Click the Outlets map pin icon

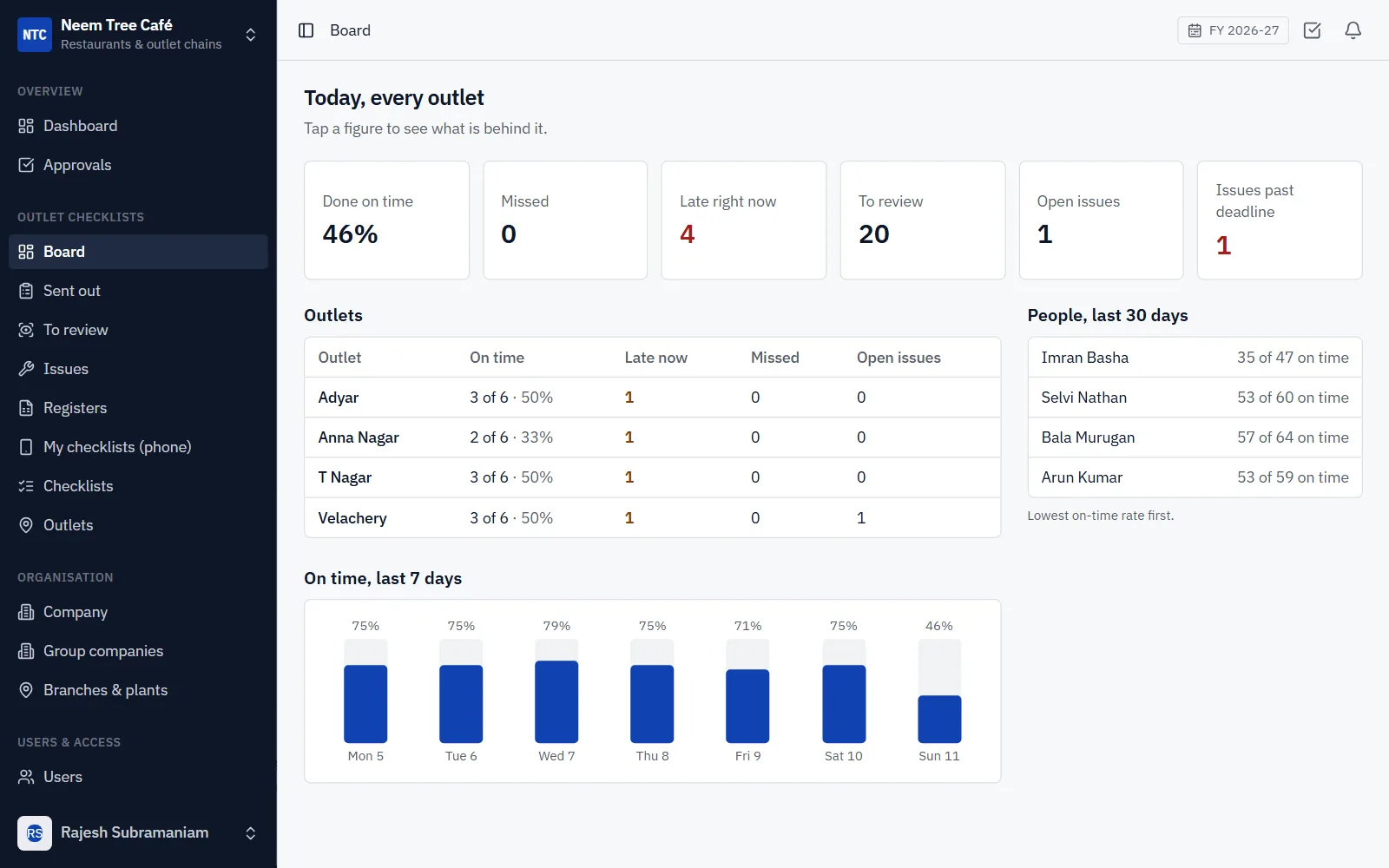26,525
